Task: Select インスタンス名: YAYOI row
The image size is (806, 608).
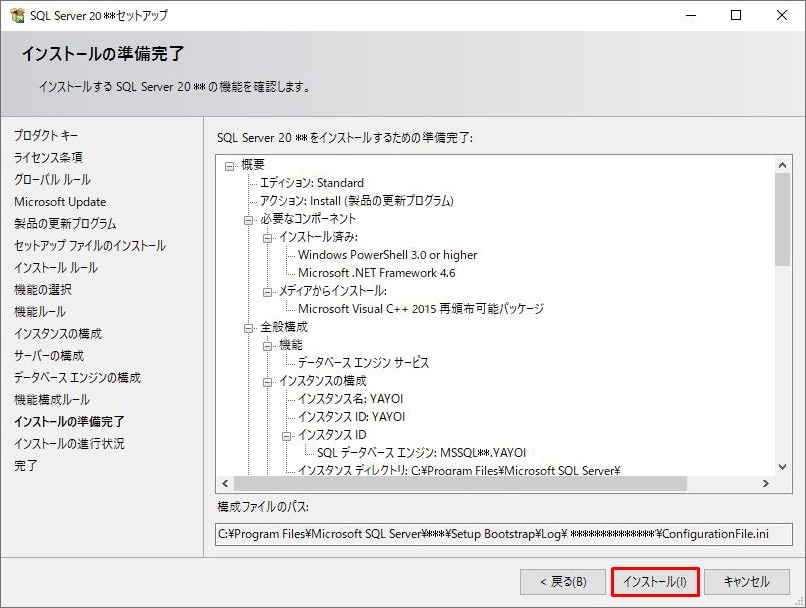Action: [x=350, y=399]
